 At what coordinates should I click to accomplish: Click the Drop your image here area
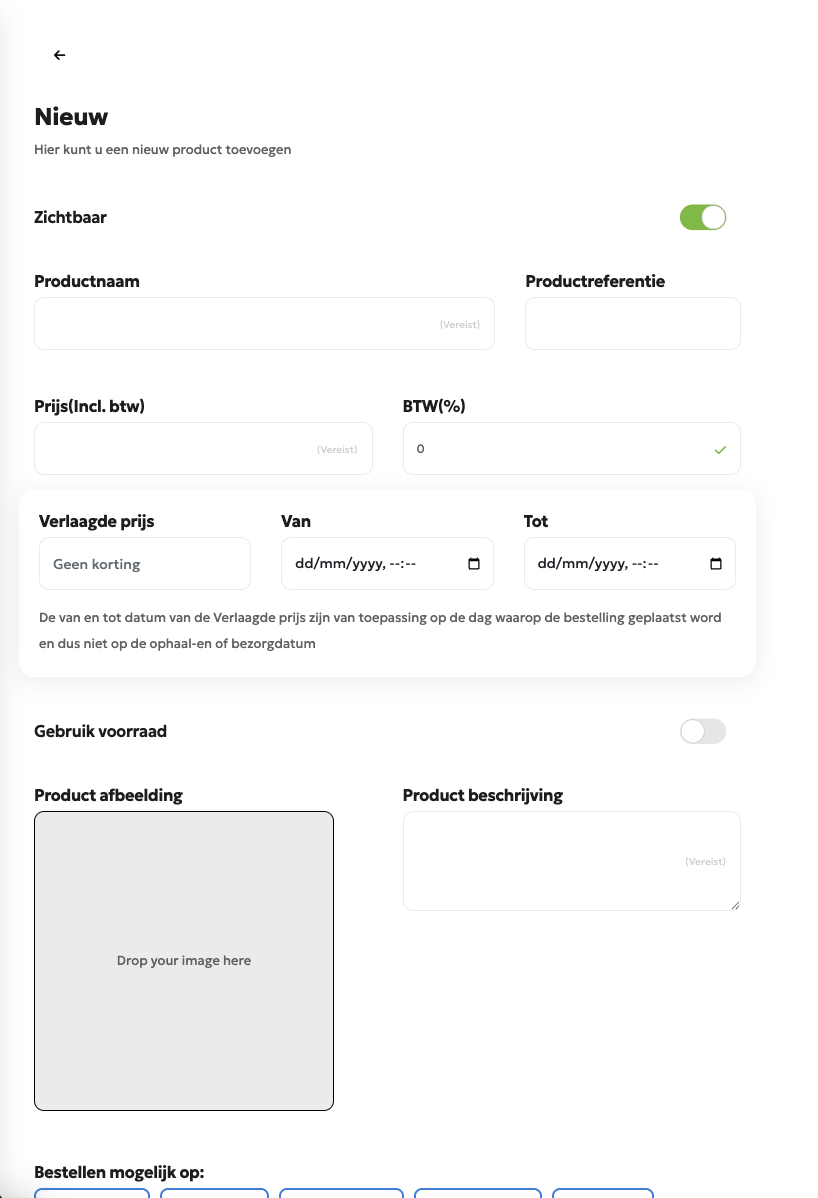pyautogui.click(x=184, y=960)
